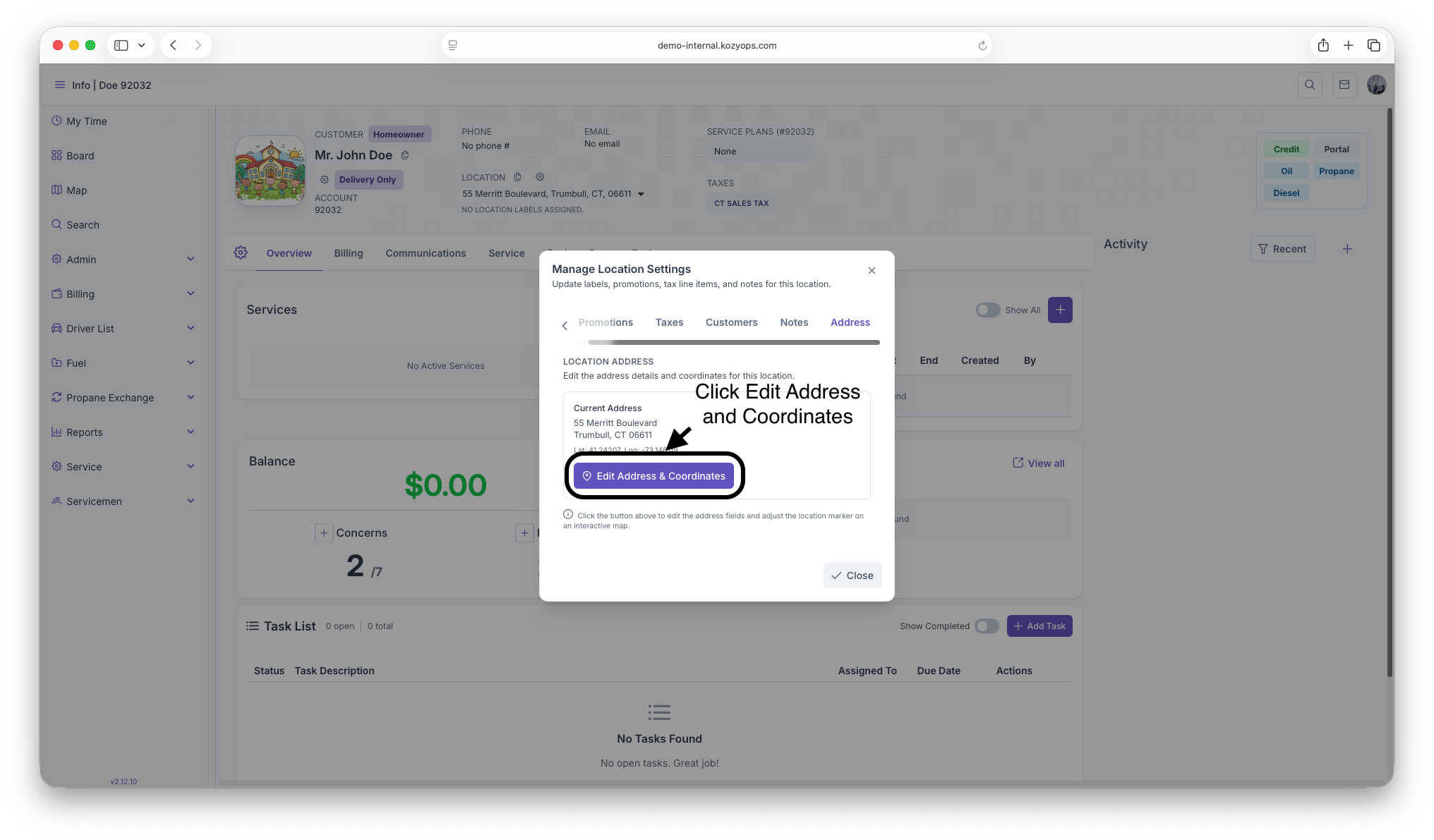Click plus icon next to Concerns
The width and height of the screenshot is (1434, 840).
[324, 532]
